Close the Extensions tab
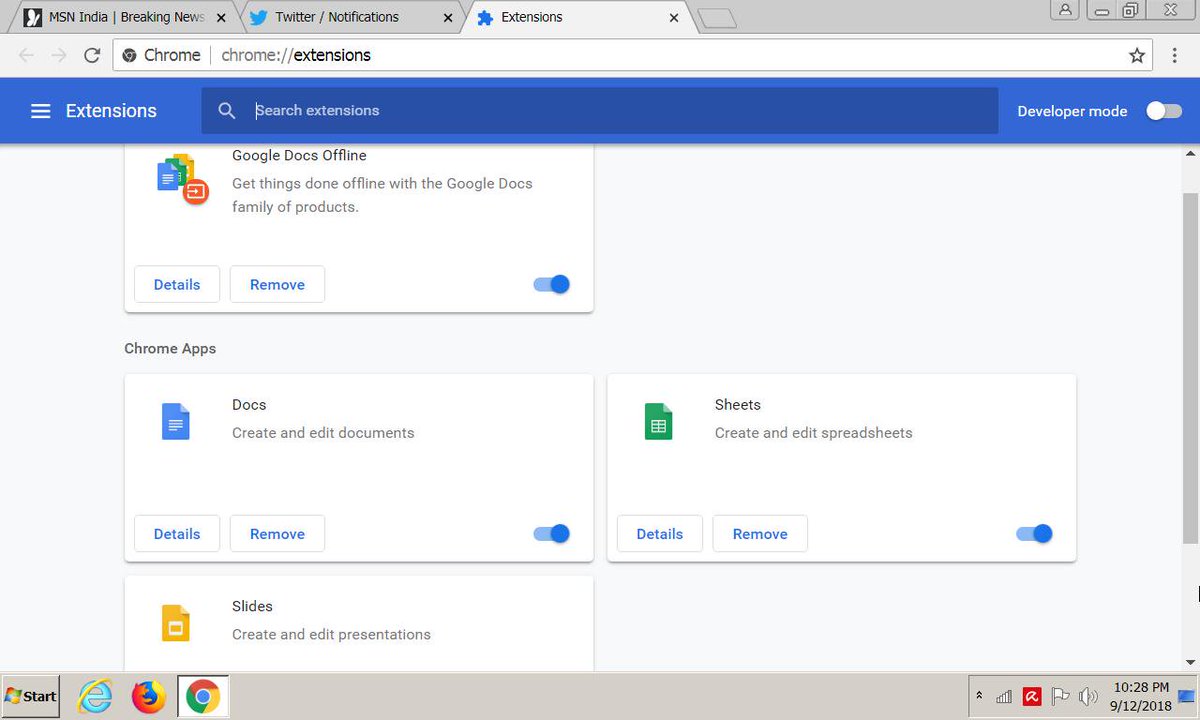 pos(674,17)
